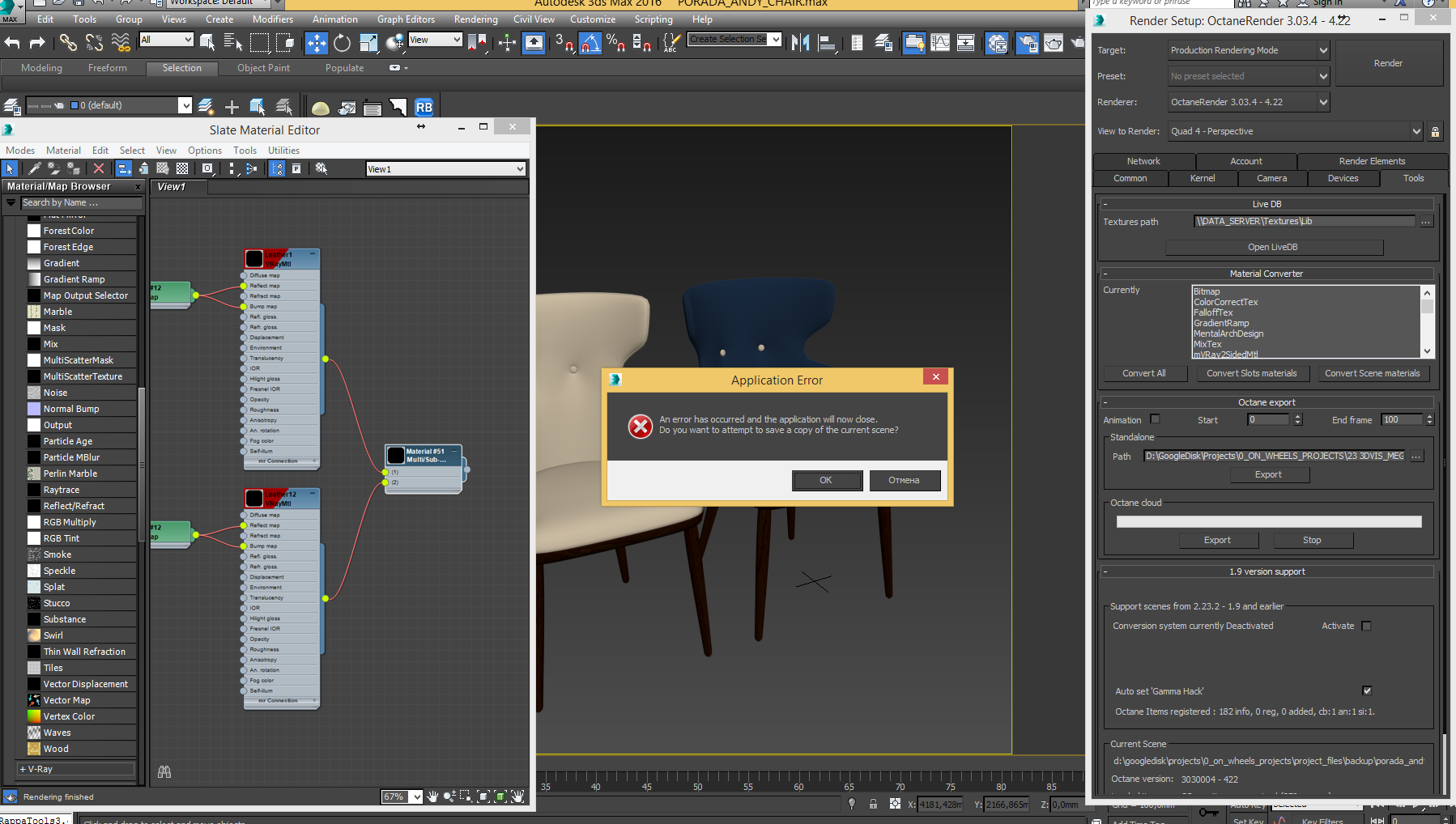Screen dimensions: 1456x824
Task: Click the binoculars search icon in Slate
Action: (x=164, y=772)
